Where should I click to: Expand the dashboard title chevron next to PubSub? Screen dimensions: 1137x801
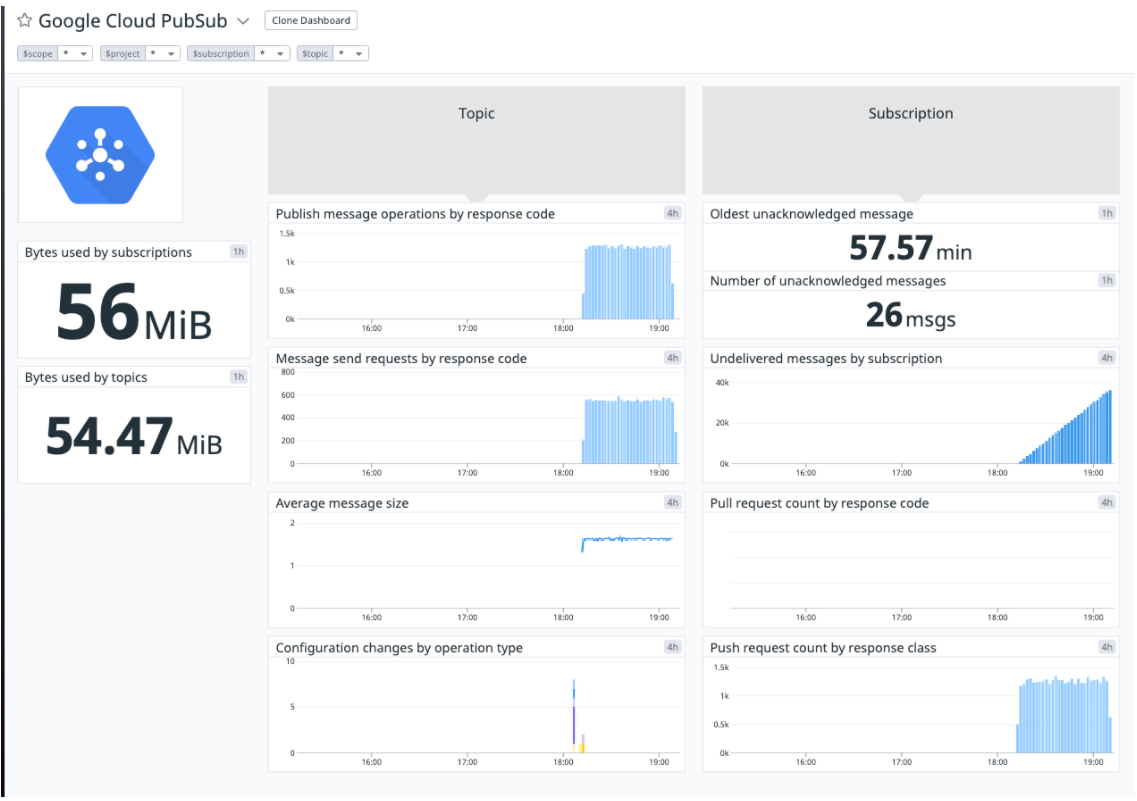(x=243, y=20)
